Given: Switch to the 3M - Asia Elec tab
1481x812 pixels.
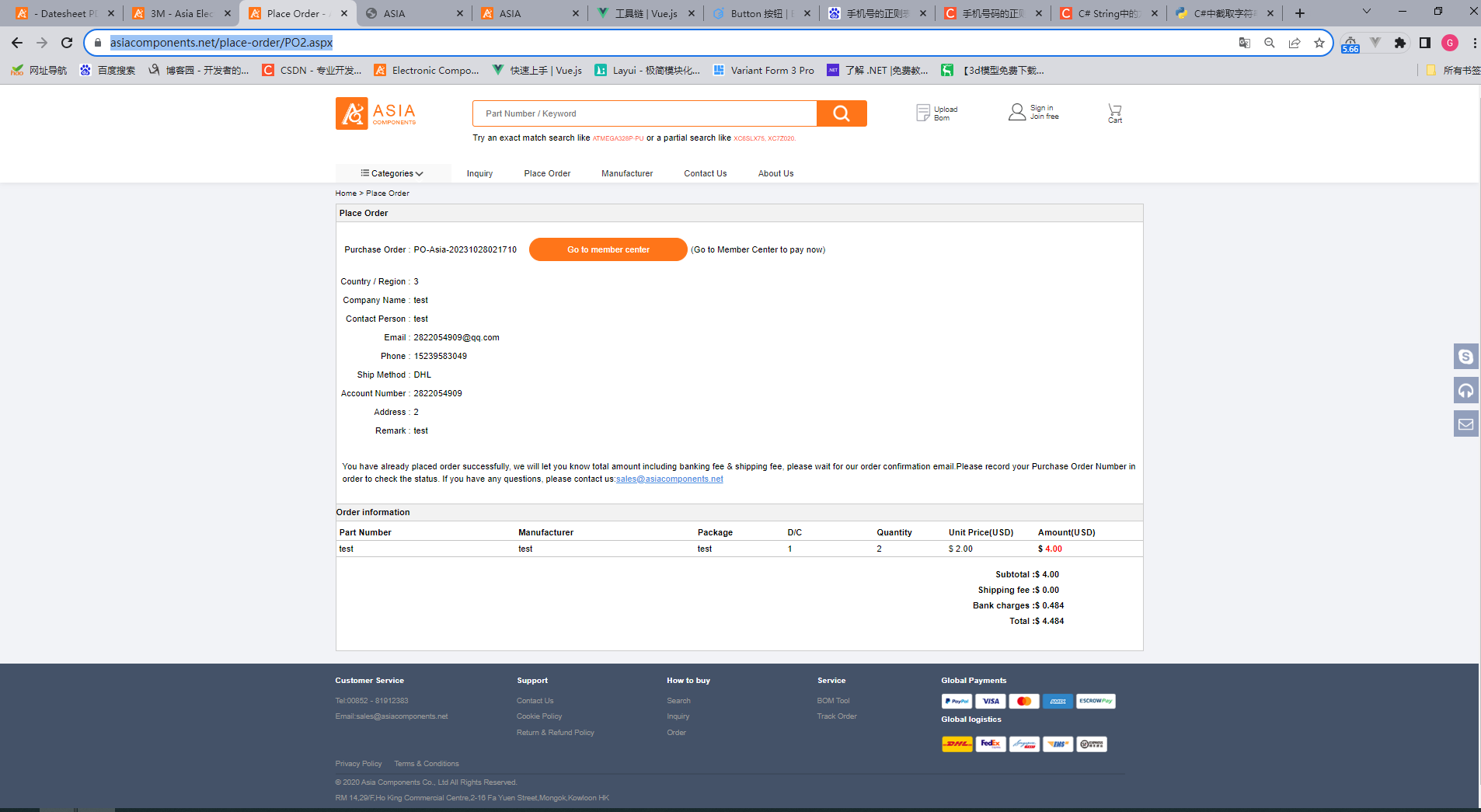Looking at the screenshot, I should pyautogui.click(x=181, y=13).
